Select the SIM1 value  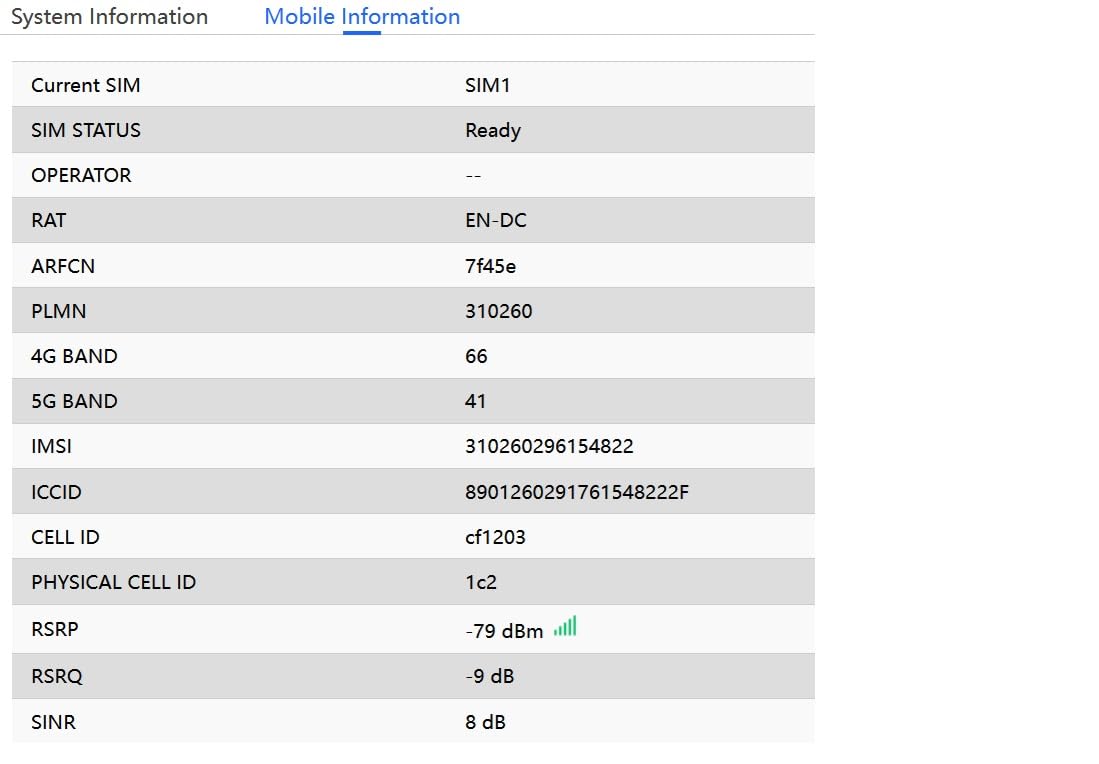click(488, 85)
